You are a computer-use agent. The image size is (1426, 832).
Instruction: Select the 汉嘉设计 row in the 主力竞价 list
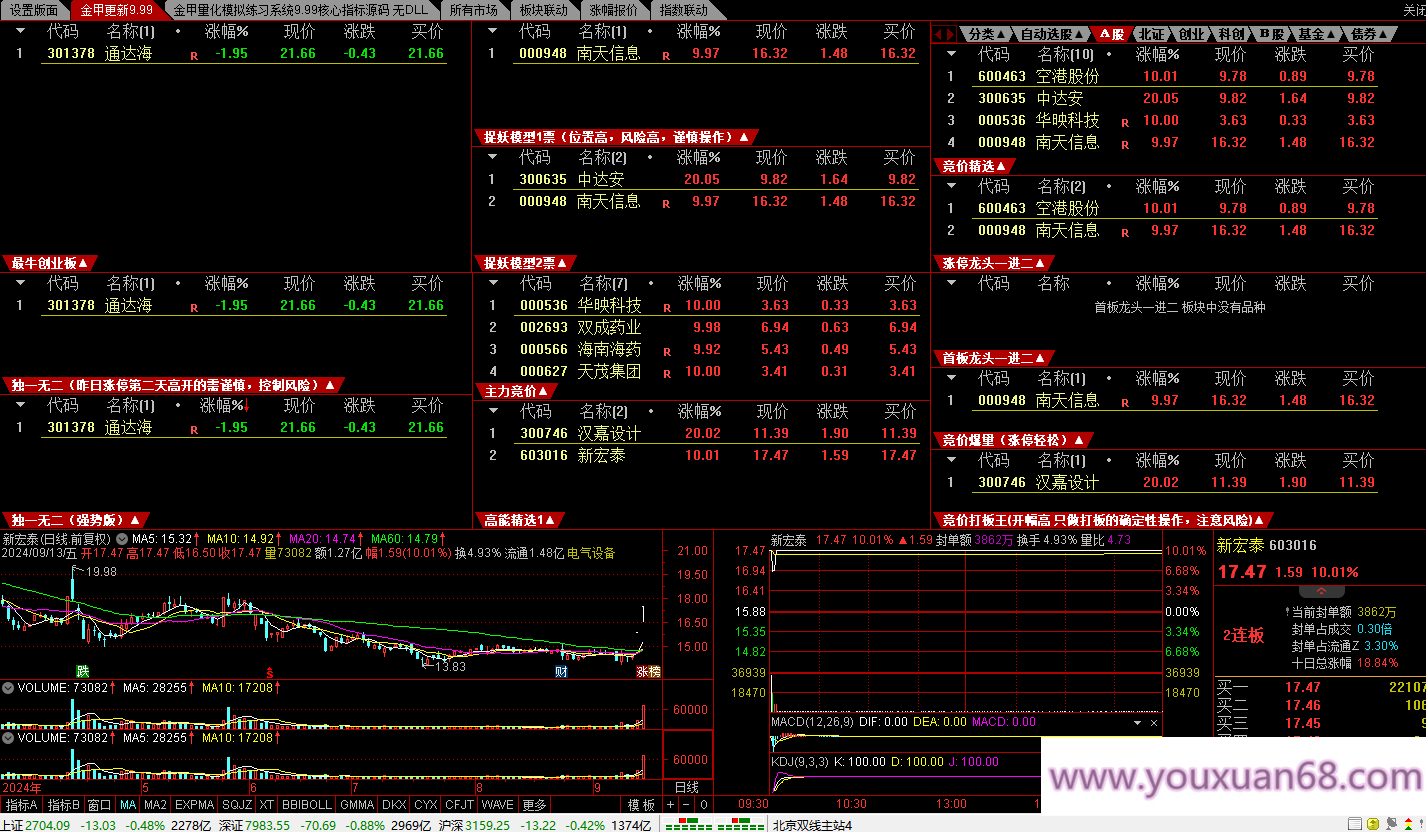608,433
